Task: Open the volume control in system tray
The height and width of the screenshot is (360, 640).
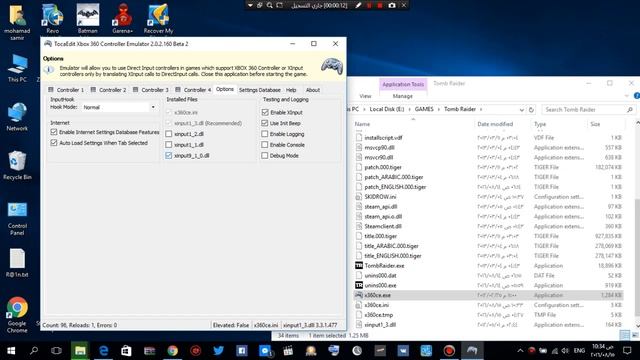Action: click(x=565, y=351)
